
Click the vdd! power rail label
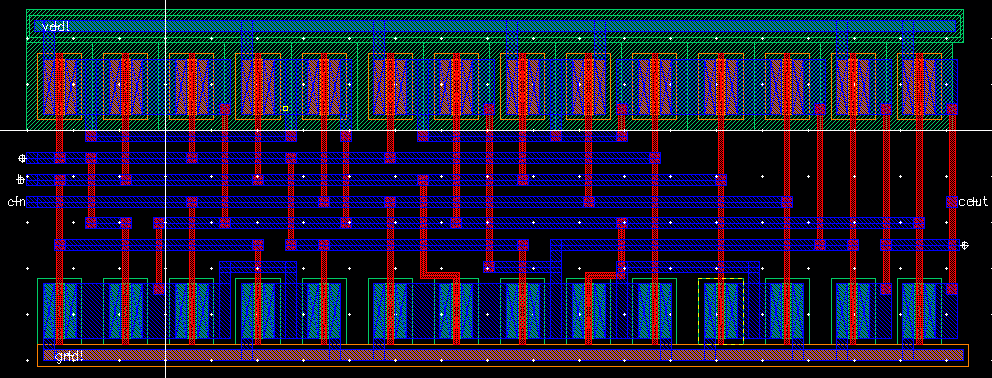[x=56, y=27]
